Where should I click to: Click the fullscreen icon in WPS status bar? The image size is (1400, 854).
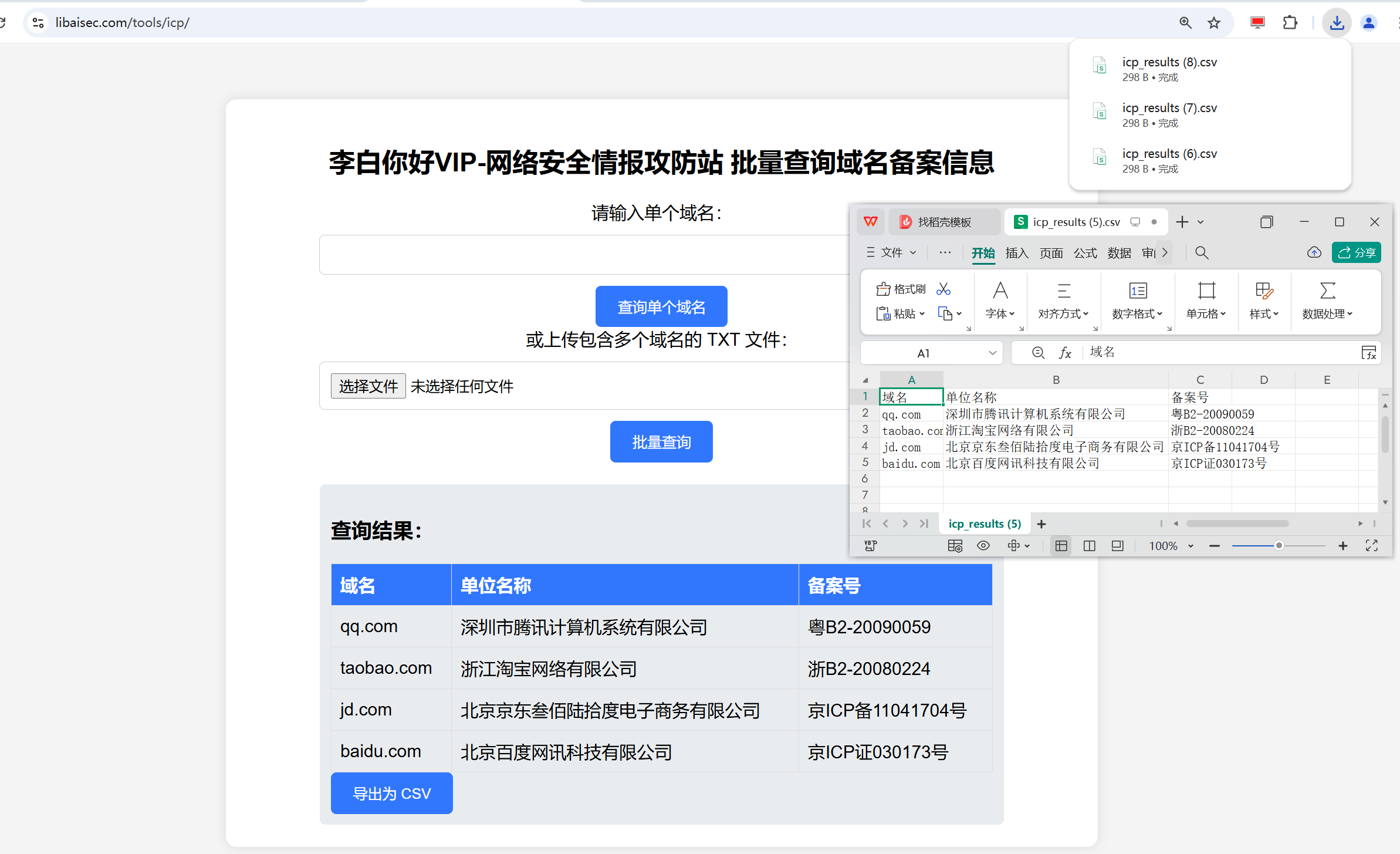[x=1372, y=546]
